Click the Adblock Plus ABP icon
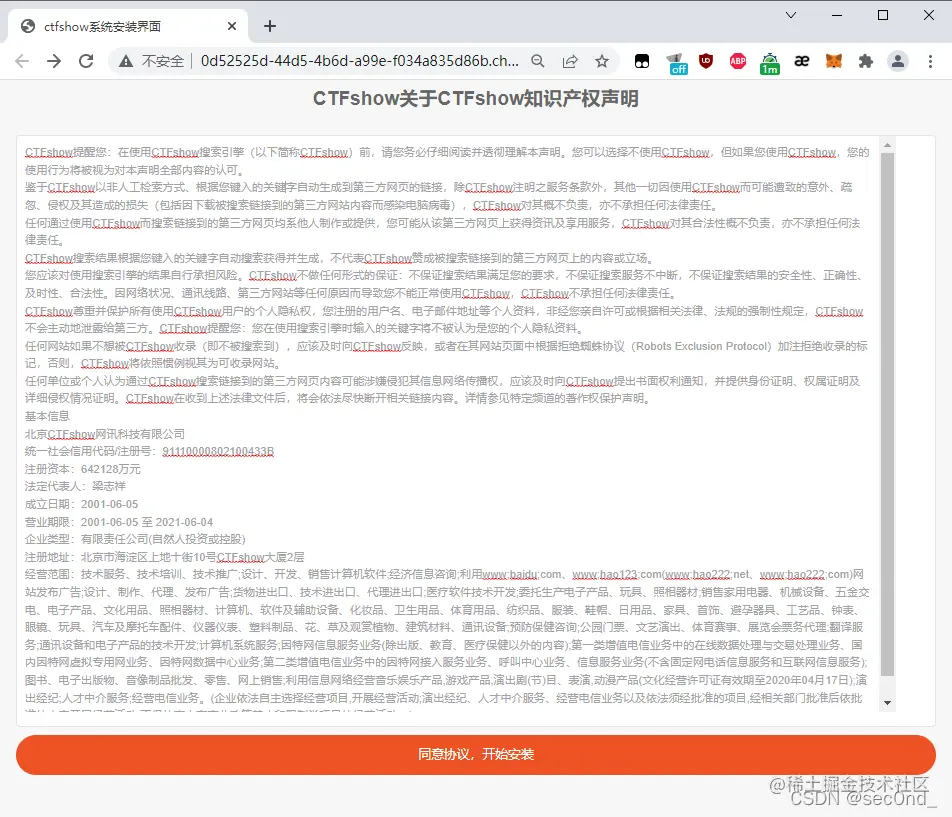Screen dimensions: 952x817 (x=737, y=61)
